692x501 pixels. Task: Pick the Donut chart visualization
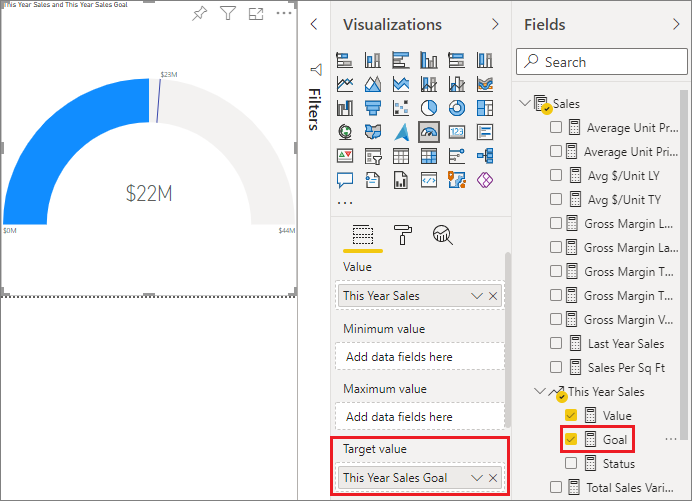coord(457,108)
